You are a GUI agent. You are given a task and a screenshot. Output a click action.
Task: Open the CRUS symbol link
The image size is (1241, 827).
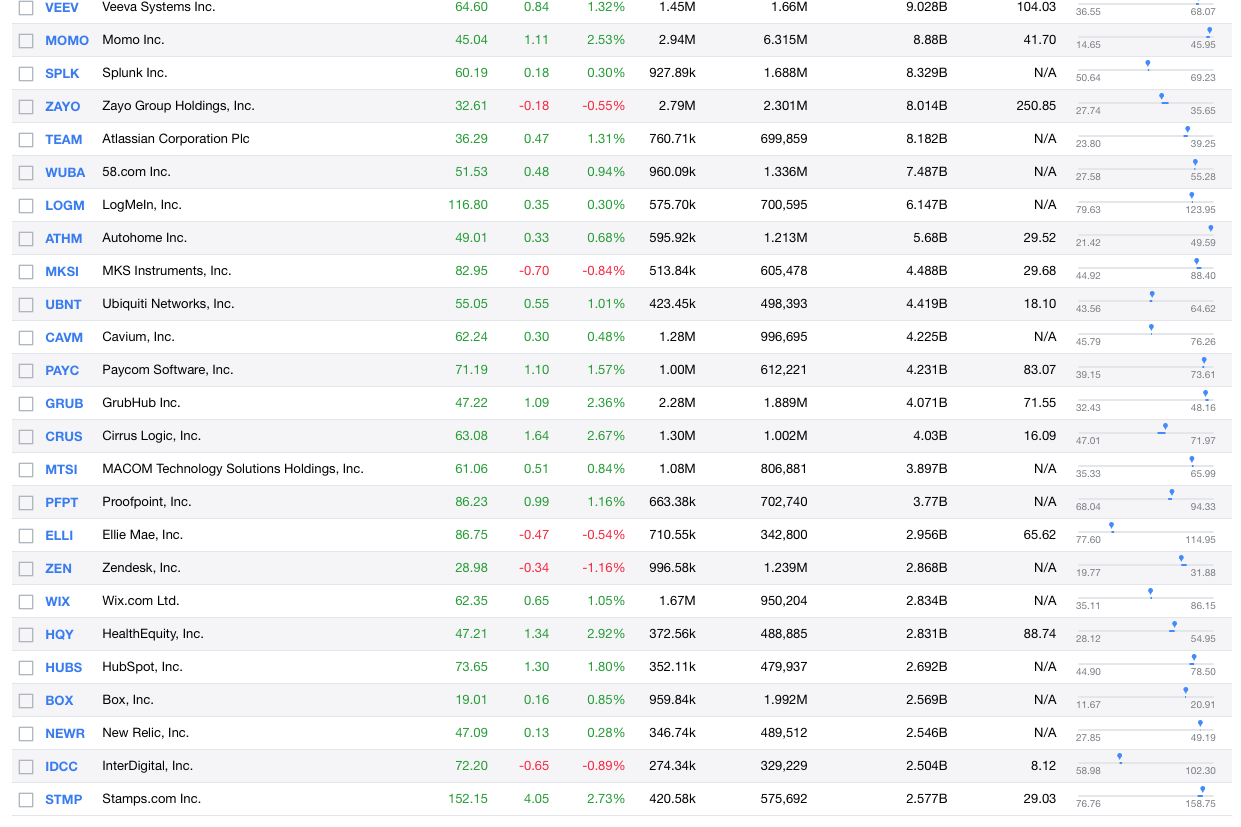63,436
